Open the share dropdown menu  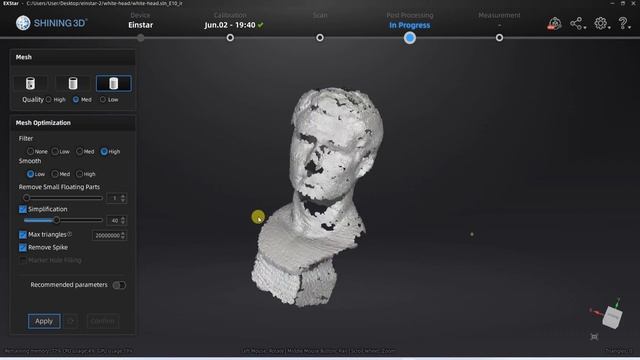tap(578, 23)
